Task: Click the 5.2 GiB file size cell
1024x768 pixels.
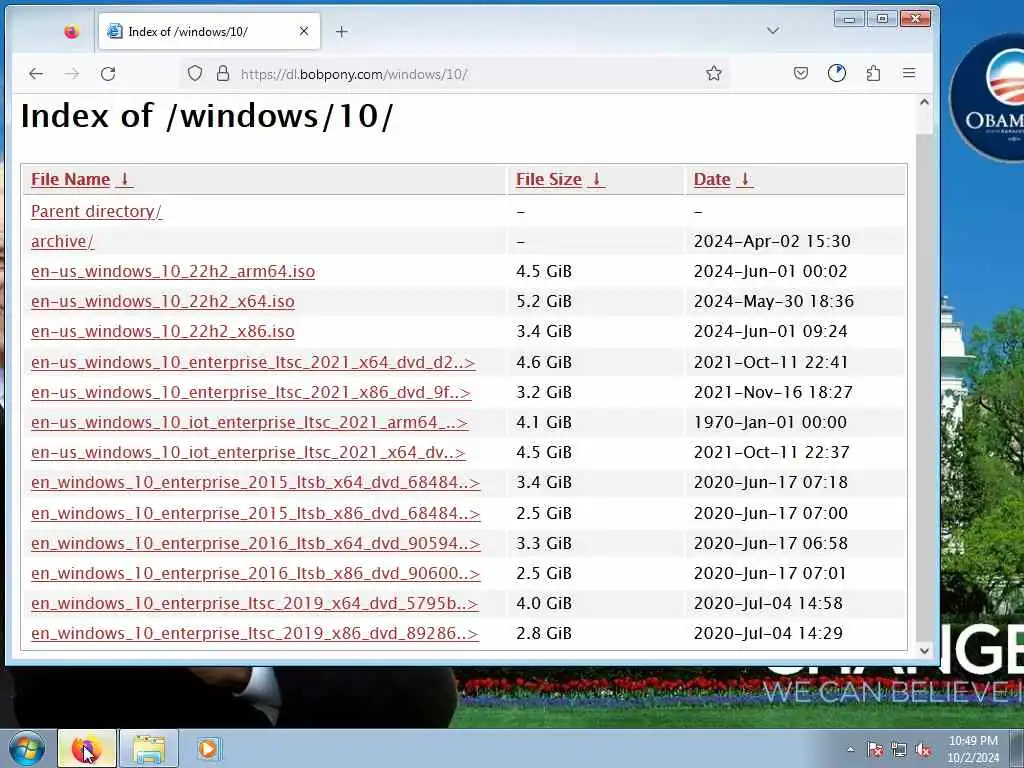Action: [x=544, y=302]
